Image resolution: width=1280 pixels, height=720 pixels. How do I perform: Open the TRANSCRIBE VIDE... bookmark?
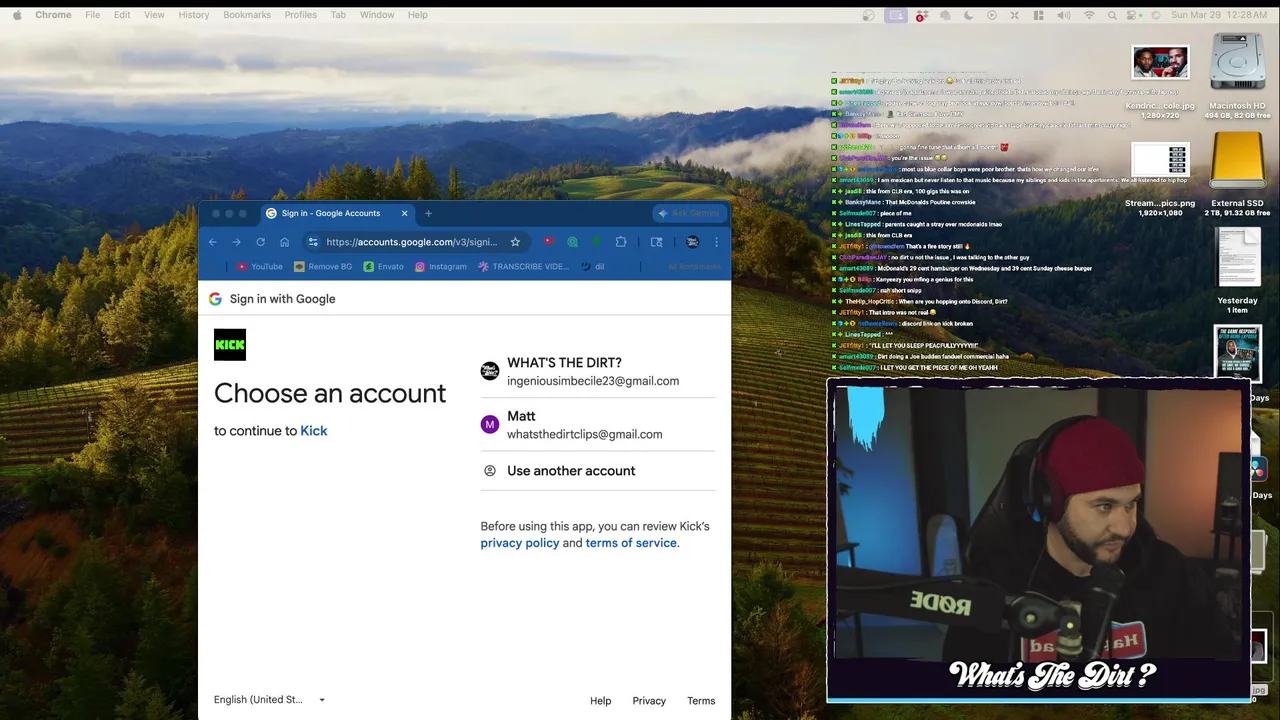[x=523, y=267]
